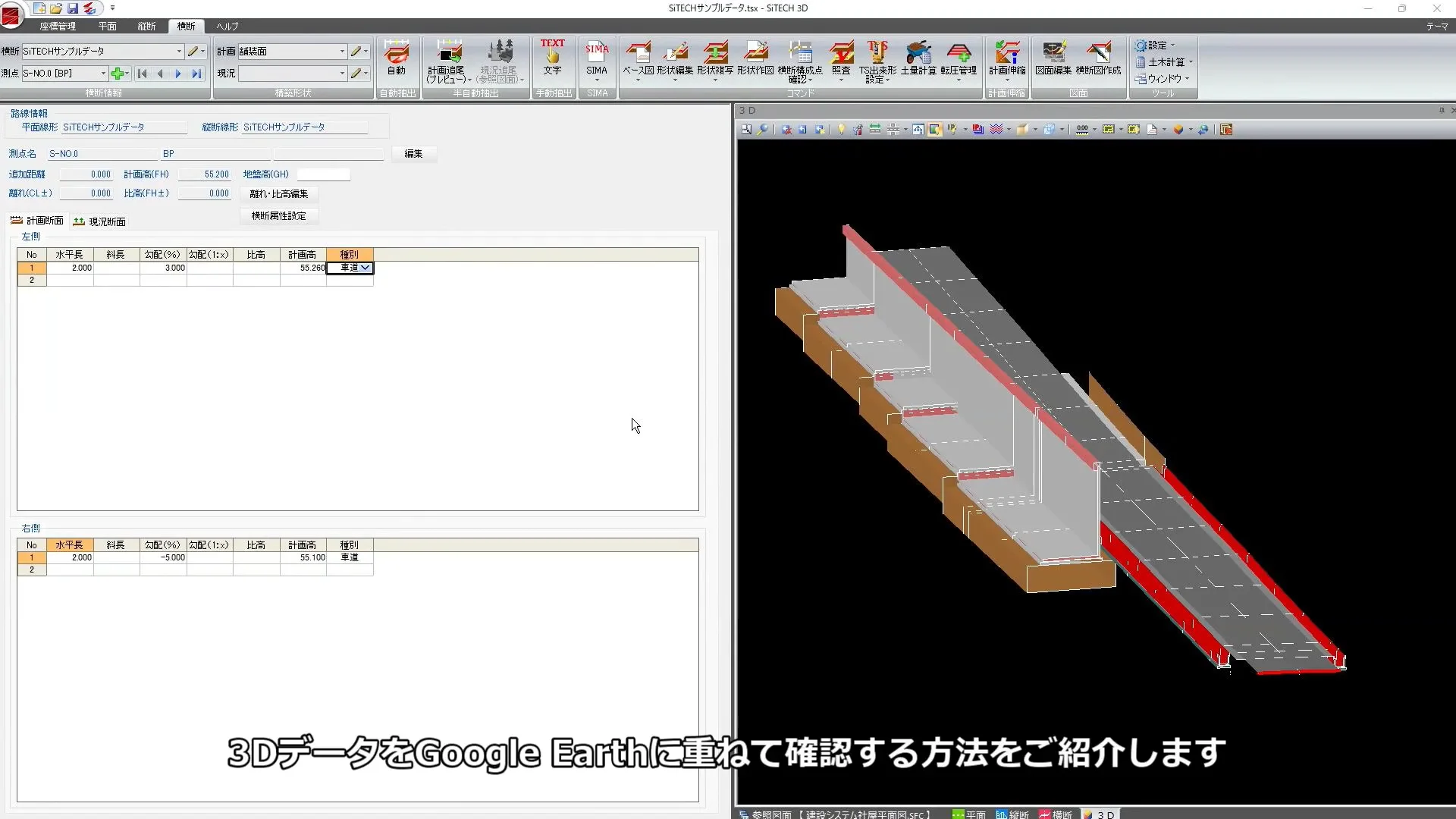
Task: Select the 計画断面 tab
Action: (37, 221)
